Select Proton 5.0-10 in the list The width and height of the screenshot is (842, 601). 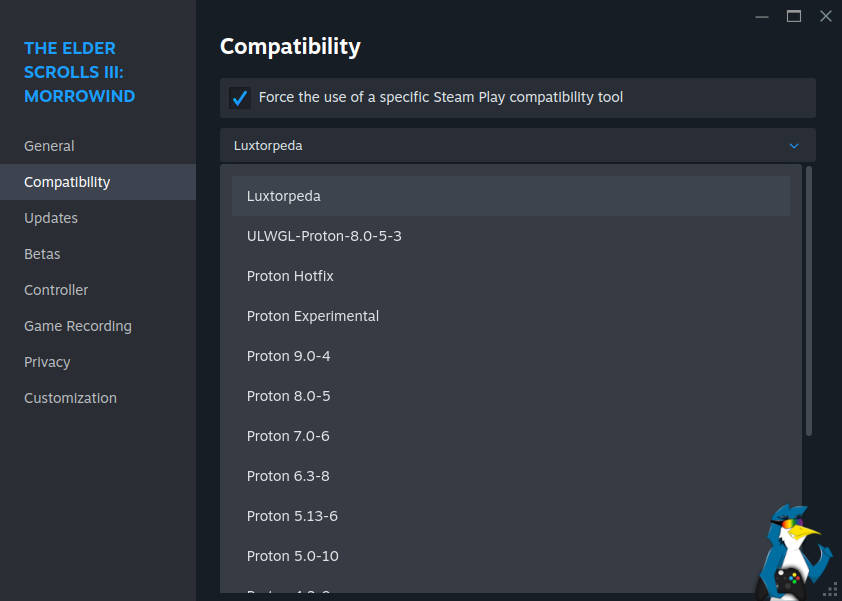(292, 556)
